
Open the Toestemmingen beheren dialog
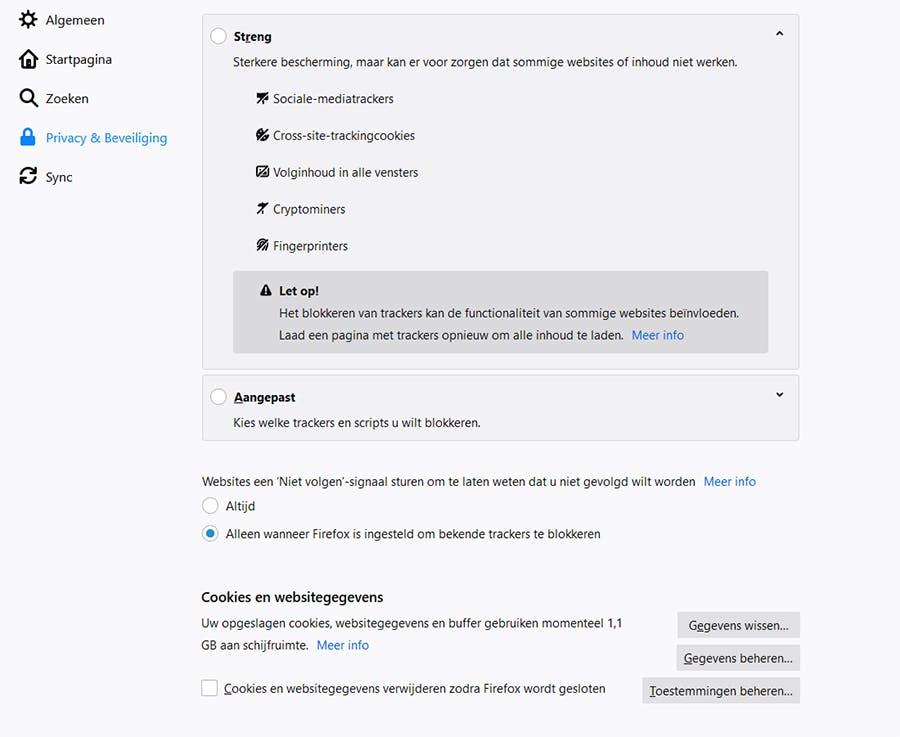click(x=721, y=691)
